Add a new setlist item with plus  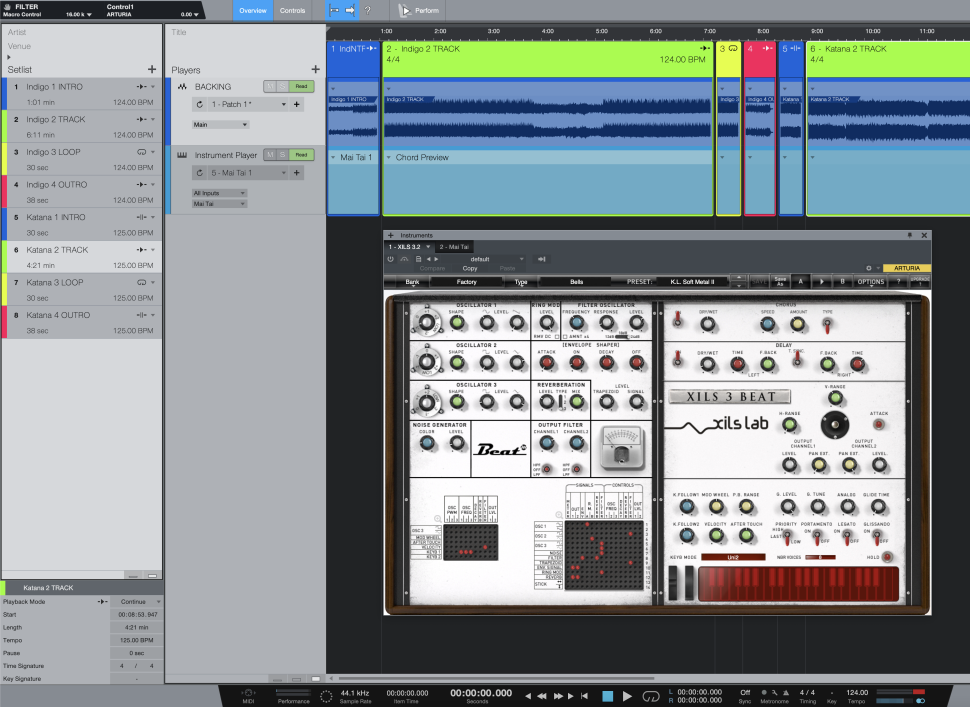(x=152, y=69)
